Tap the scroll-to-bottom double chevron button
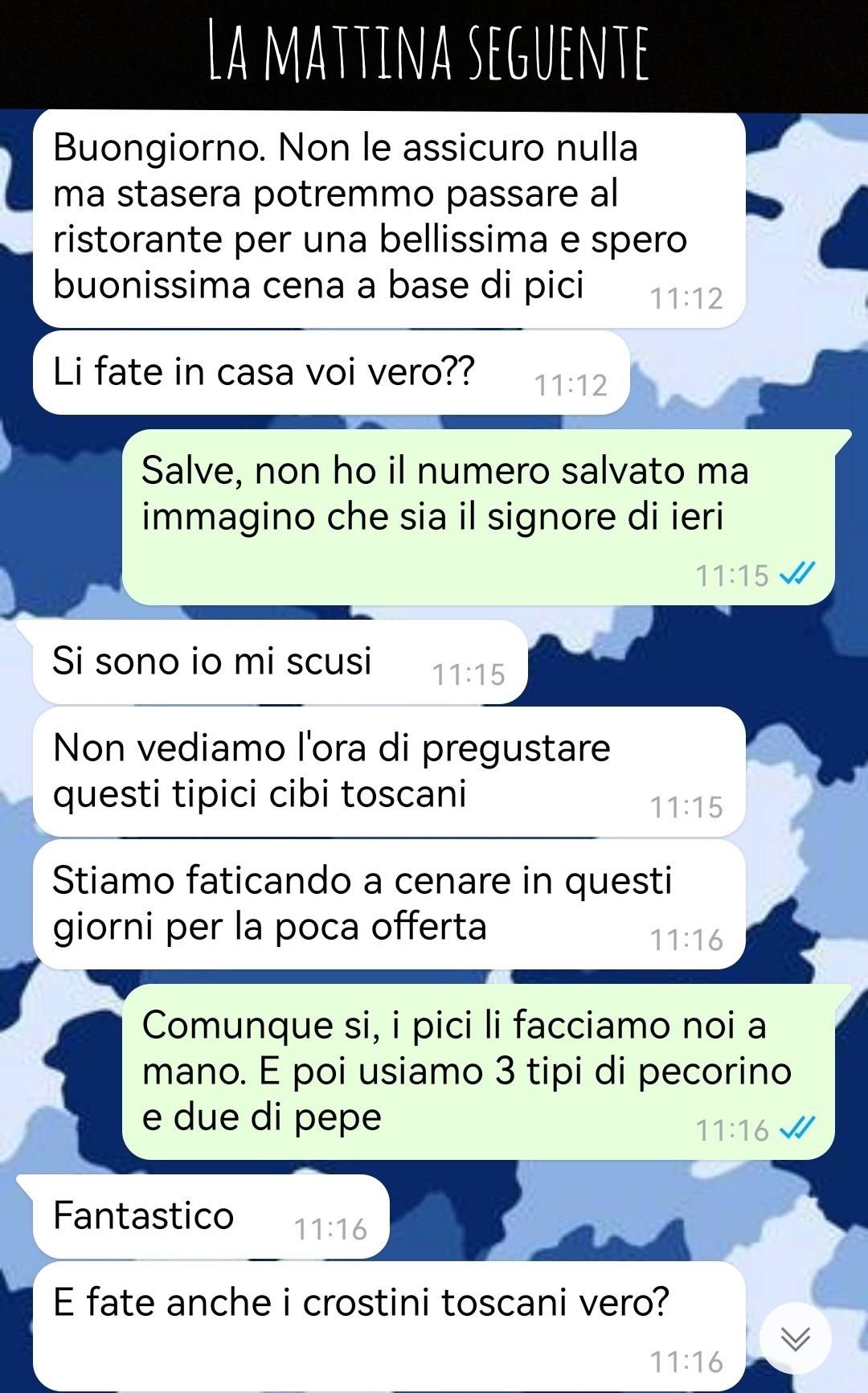This screenshot has width=868, height=1393. (796, 1338)
